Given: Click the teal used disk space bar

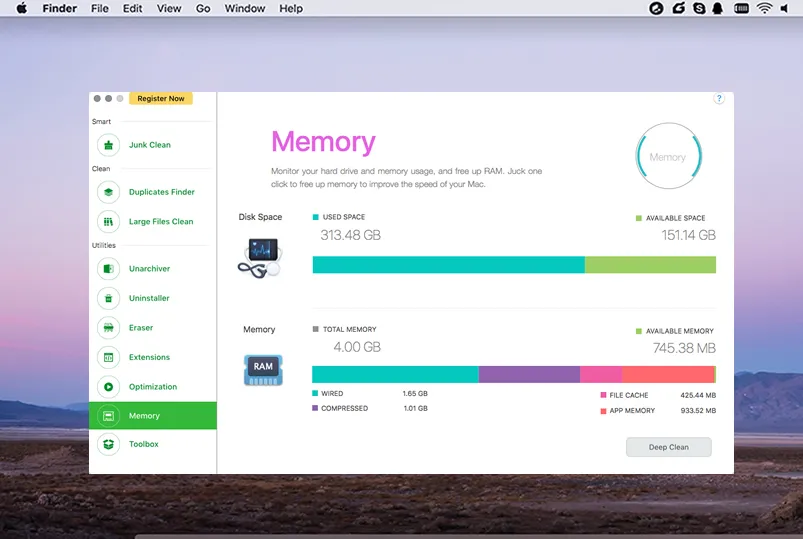Looking at the screenshot, I should tap(448, 265).
